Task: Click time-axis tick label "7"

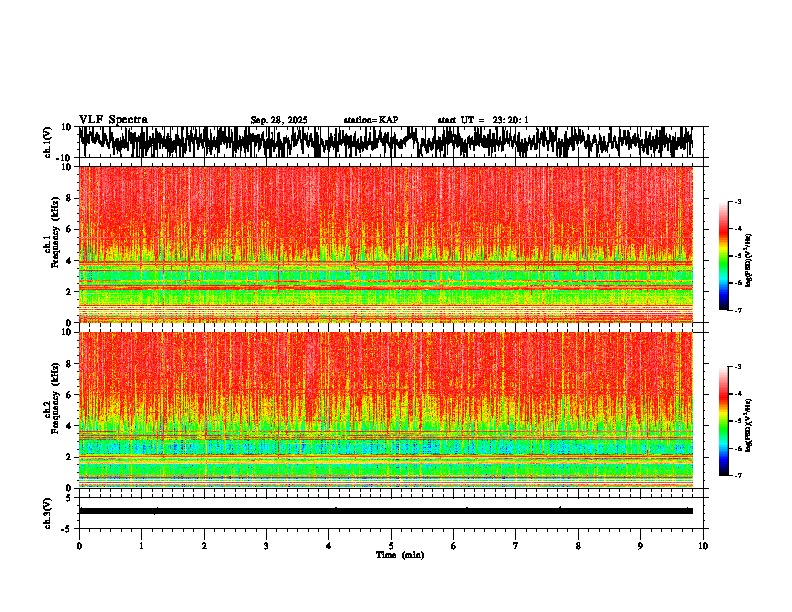Action: (516, 546)
